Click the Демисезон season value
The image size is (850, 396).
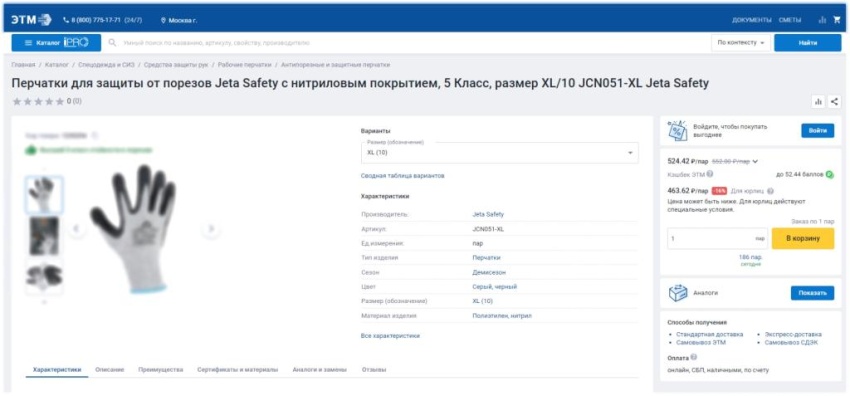[x=489, y=272]
